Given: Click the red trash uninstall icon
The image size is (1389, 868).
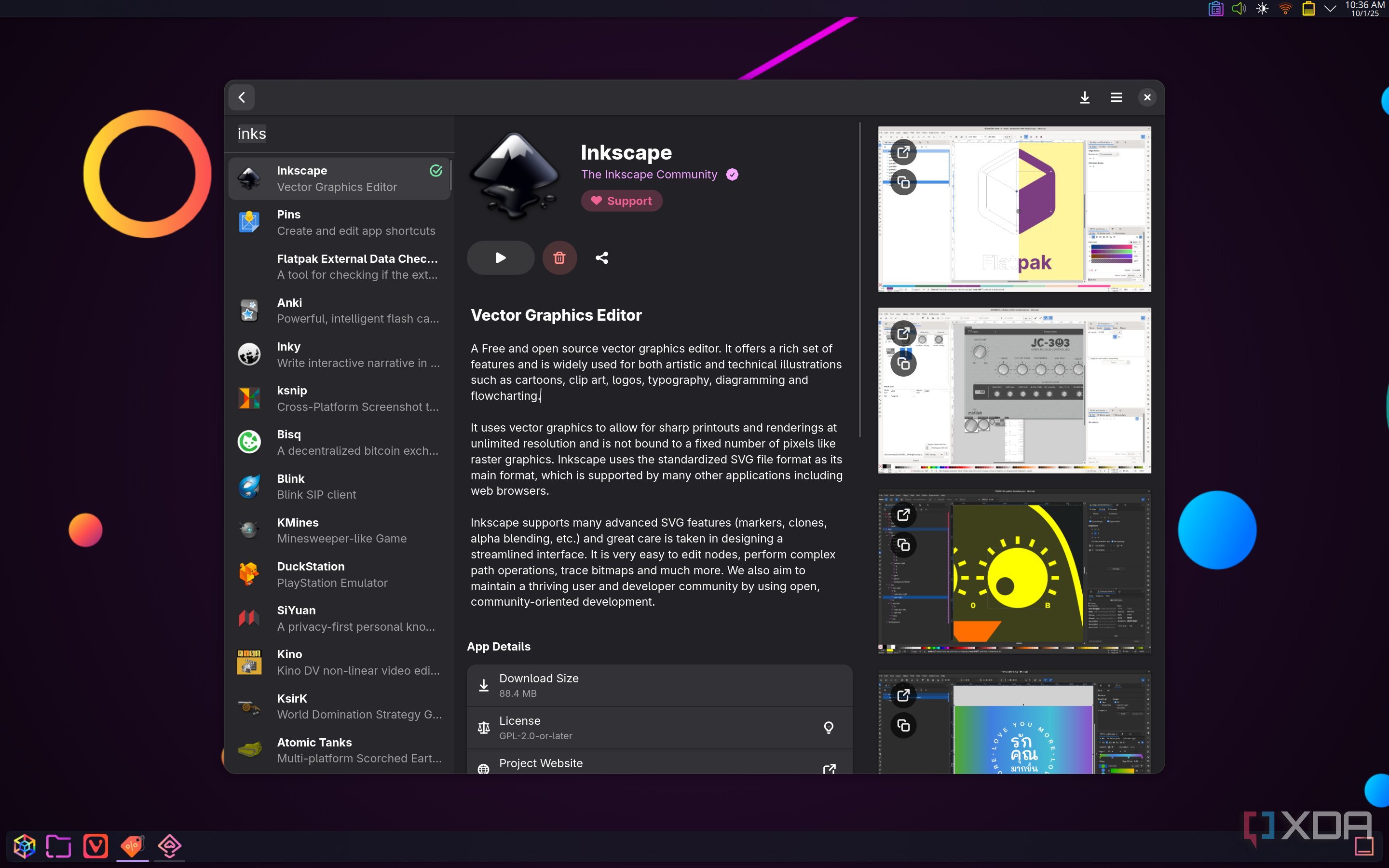Looking at the screenshot, I should tap(559, 258).
